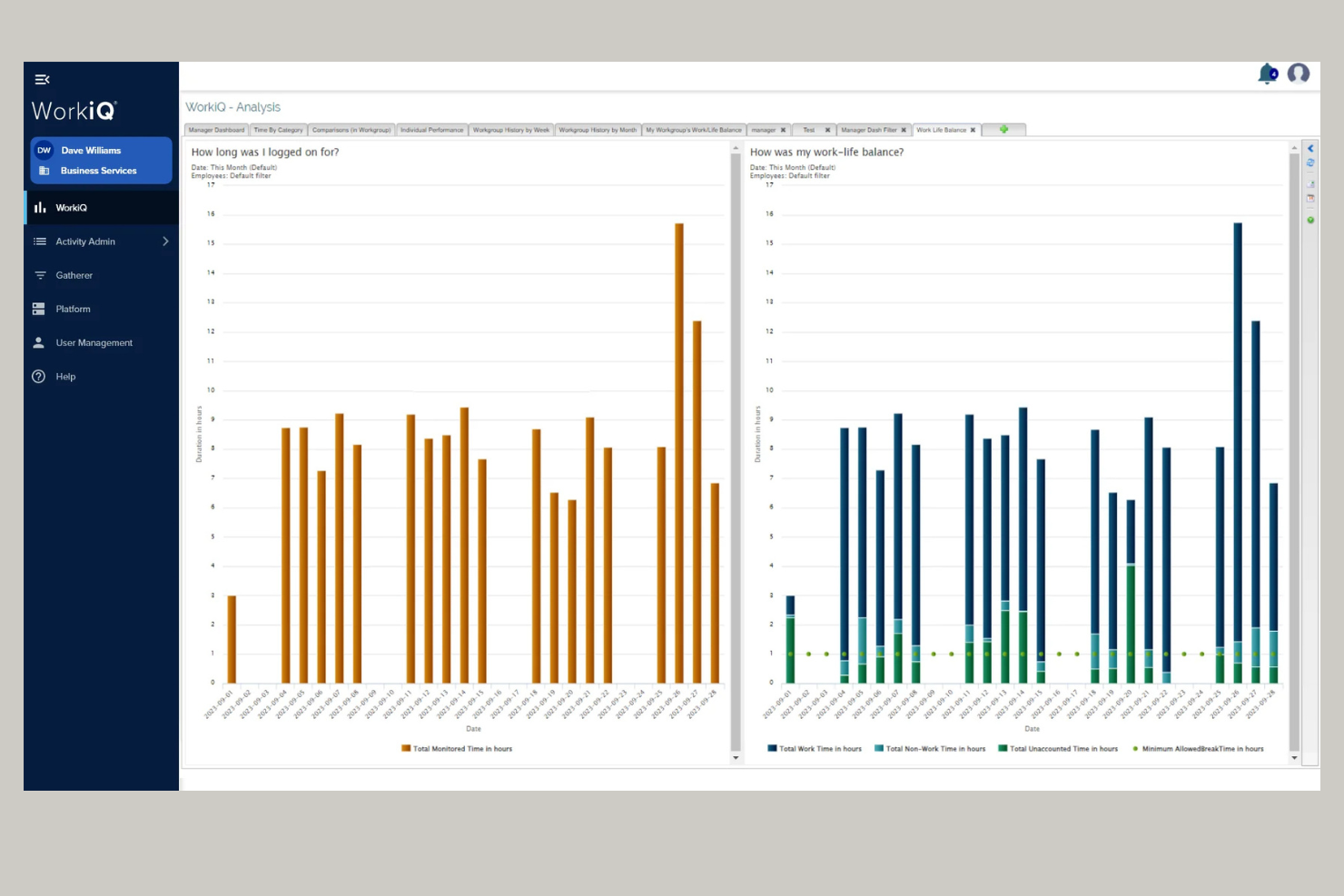Select WorkiQ in the sidebar
1344x896 pixels.
pos(73,207)
